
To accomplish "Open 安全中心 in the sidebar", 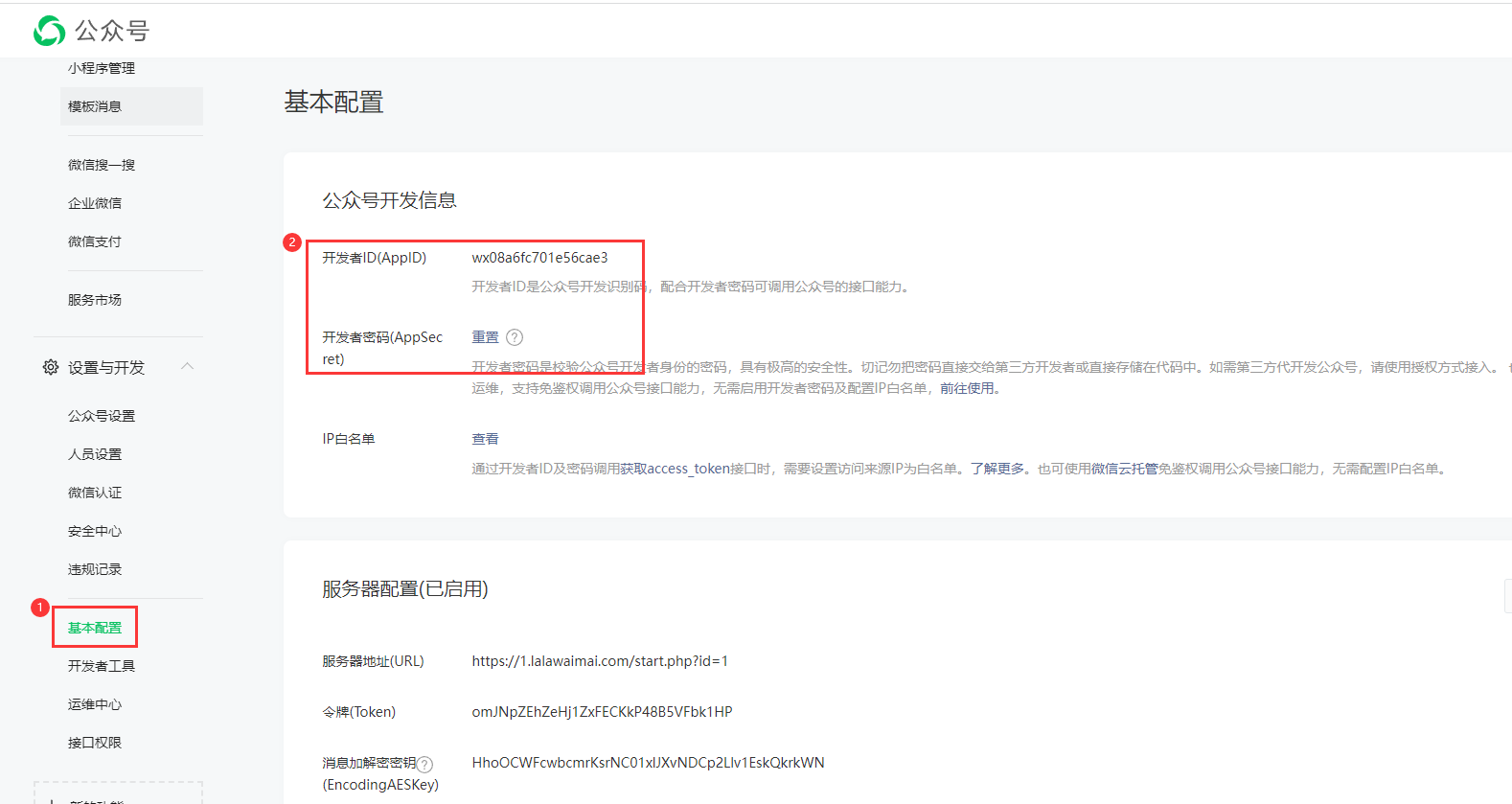I will point(95,531).
